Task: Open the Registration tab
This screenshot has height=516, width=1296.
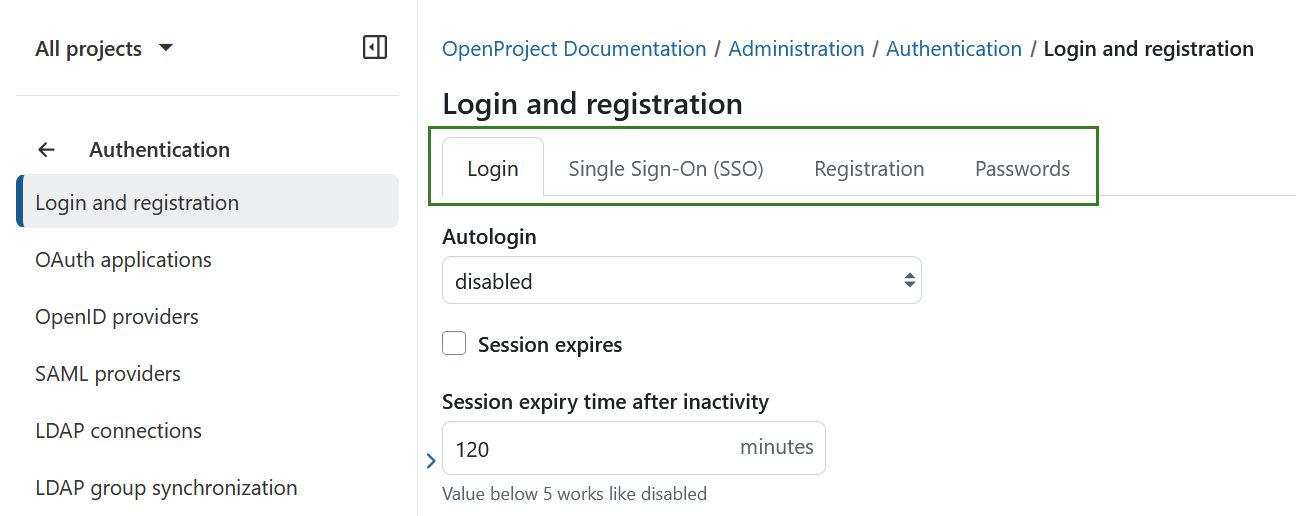Action: pos(869,169)
